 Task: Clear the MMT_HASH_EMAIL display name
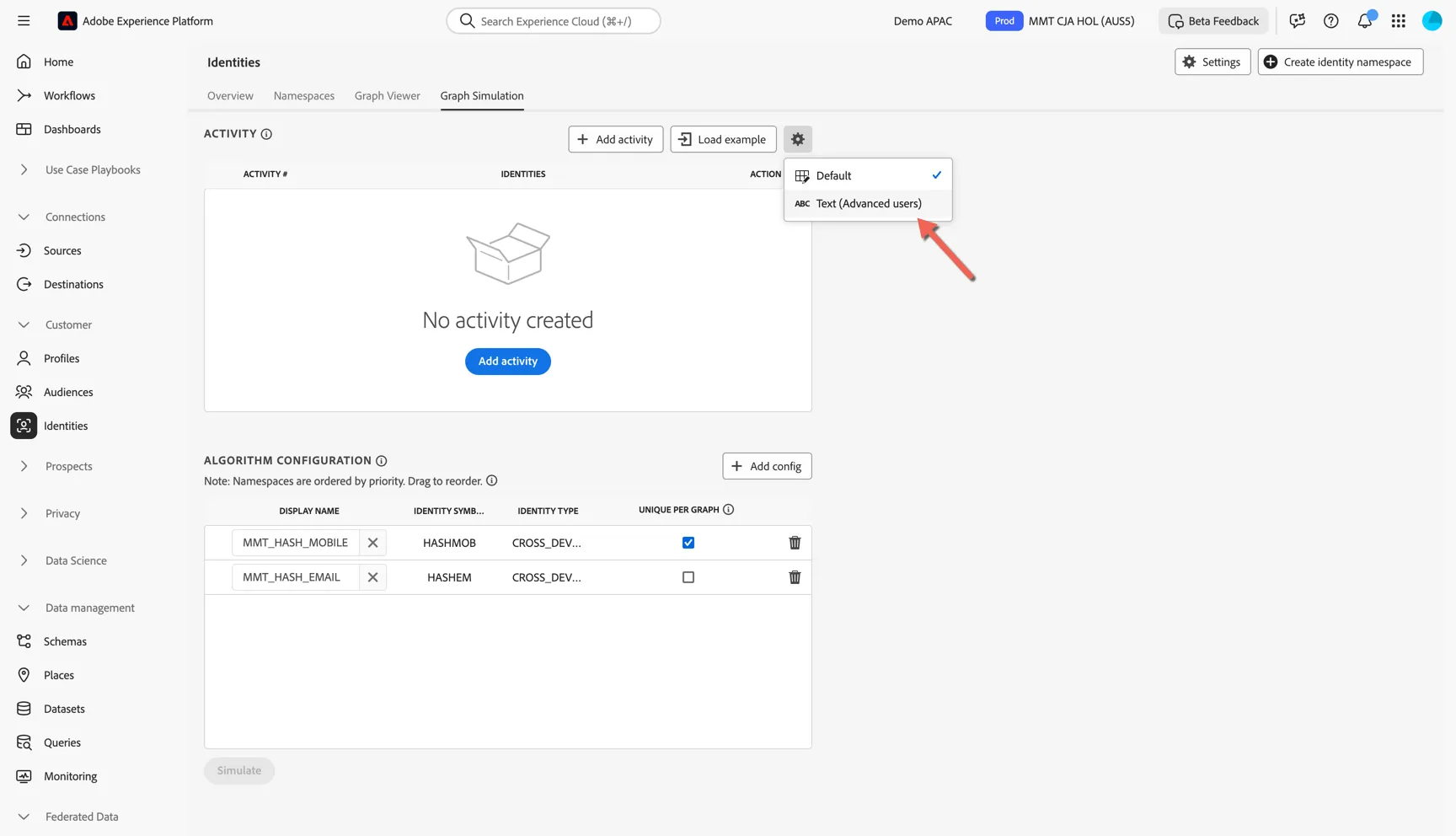click(x=372, y=577)
